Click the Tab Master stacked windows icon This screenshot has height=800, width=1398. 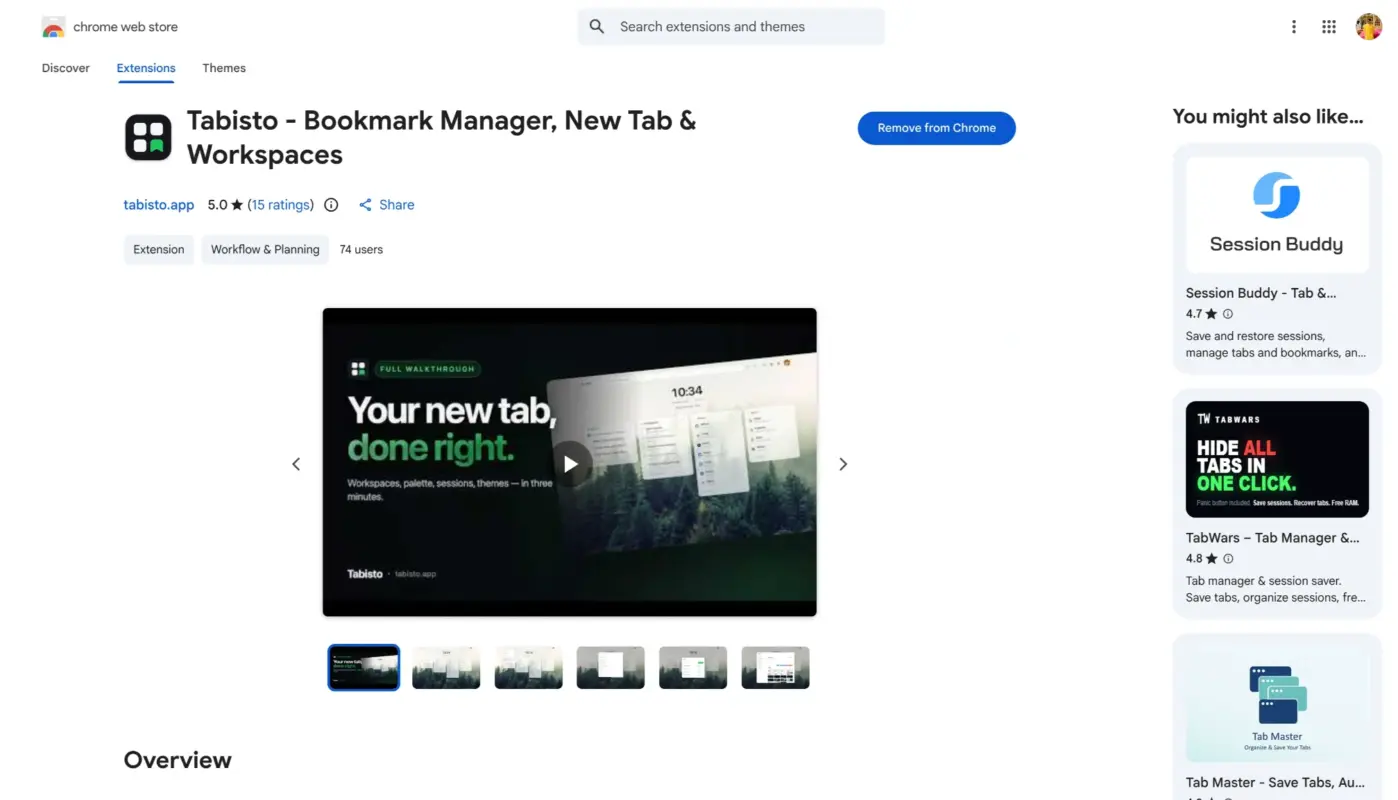pyautogui.click(x=1278, y=695)
